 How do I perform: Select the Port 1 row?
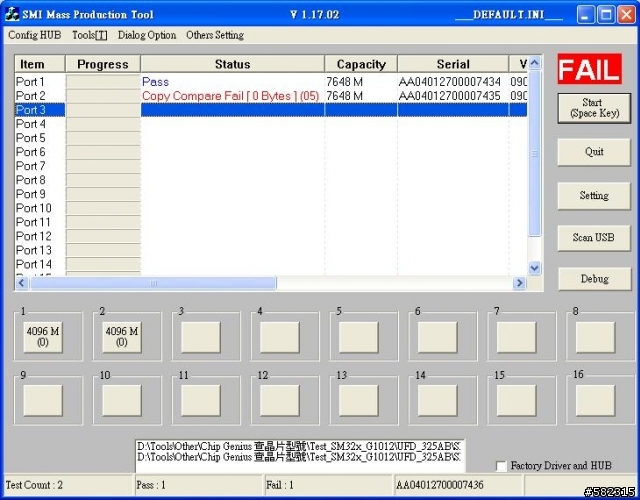[x=271, y=82]
